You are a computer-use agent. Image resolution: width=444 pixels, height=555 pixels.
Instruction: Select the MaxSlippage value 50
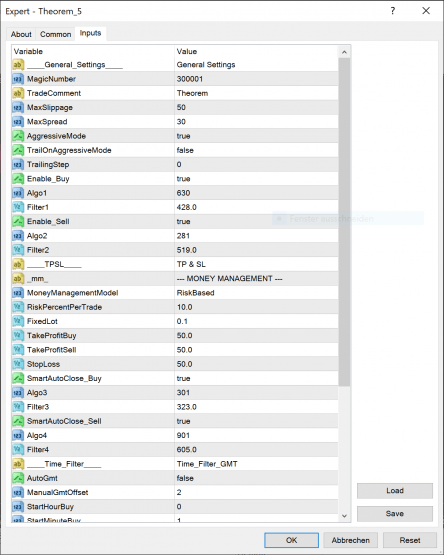181,108
